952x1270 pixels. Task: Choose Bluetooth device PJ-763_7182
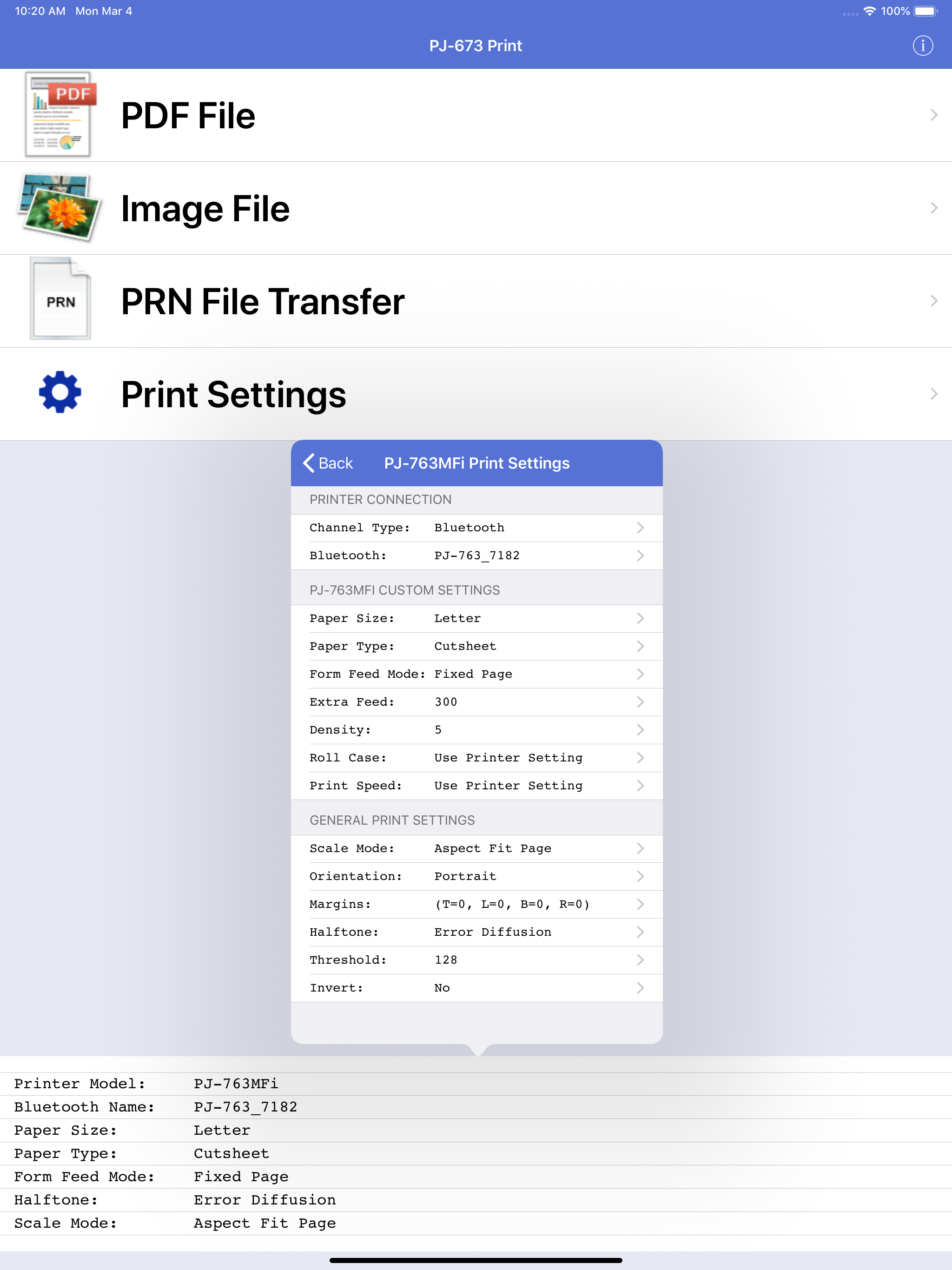coord(476,556)
